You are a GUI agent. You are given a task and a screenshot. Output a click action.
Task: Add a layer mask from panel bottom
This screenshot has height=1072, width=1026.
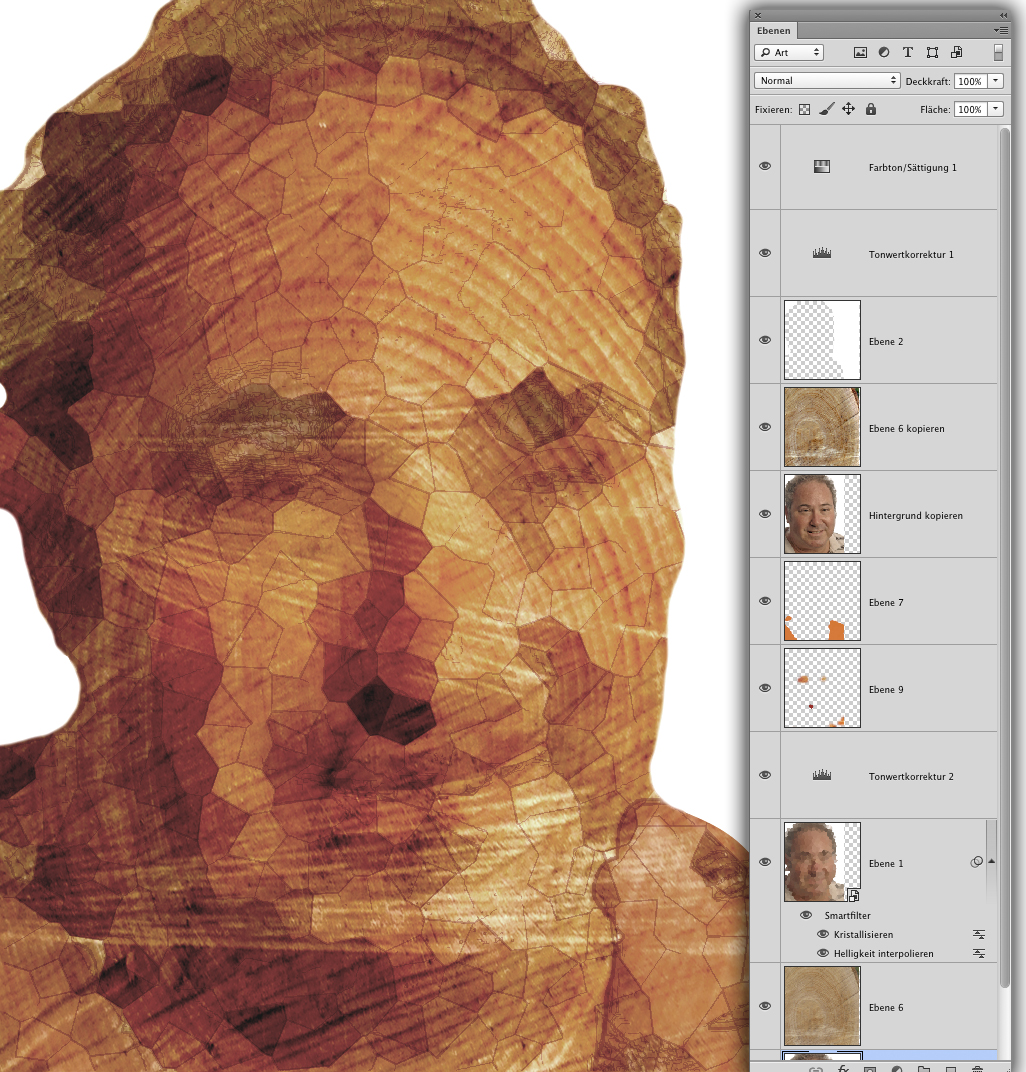tap(869, 1069)
